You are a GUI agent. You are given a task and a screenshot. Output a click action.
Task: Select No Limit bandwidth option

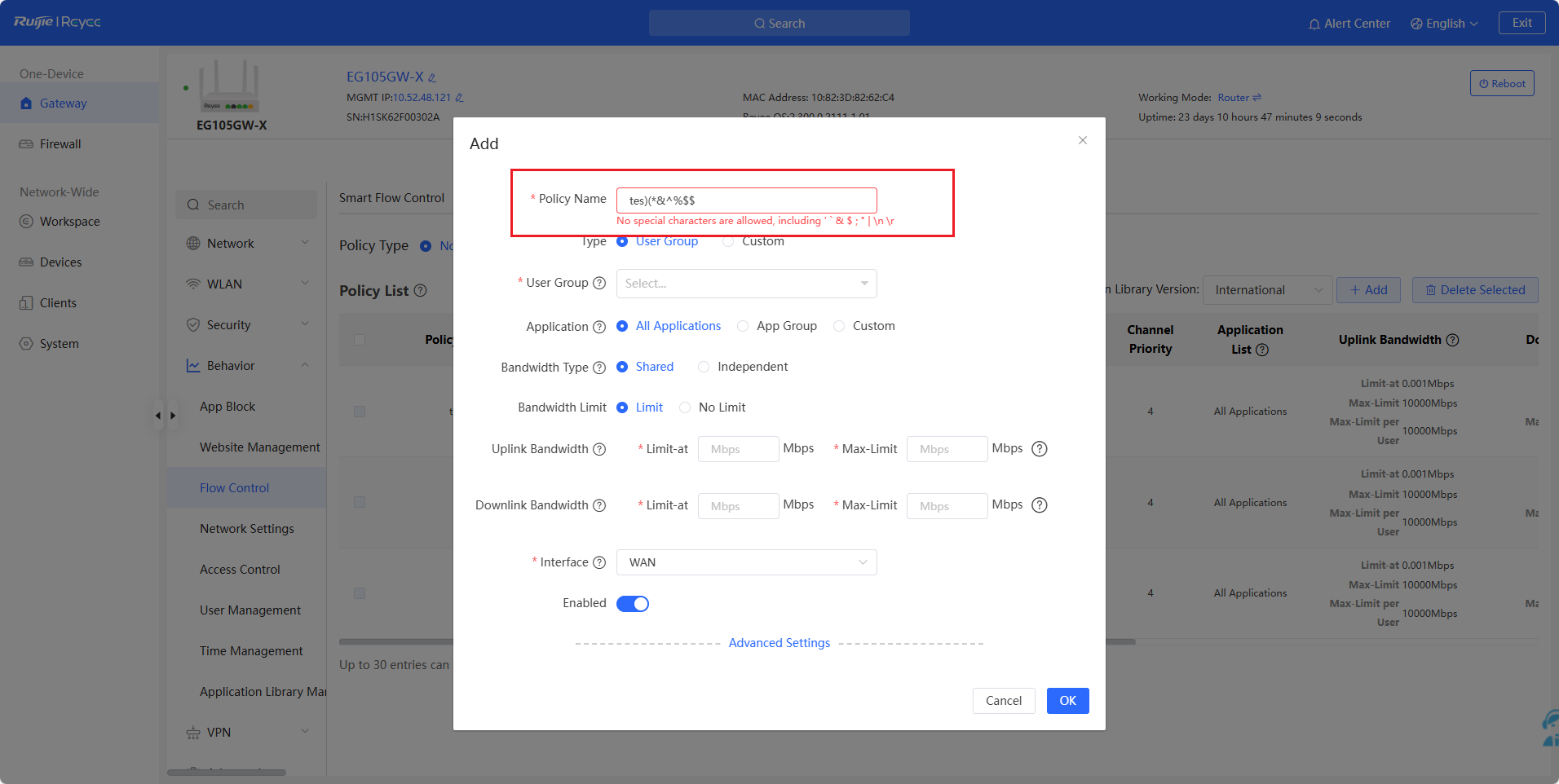tap(685, 407)
